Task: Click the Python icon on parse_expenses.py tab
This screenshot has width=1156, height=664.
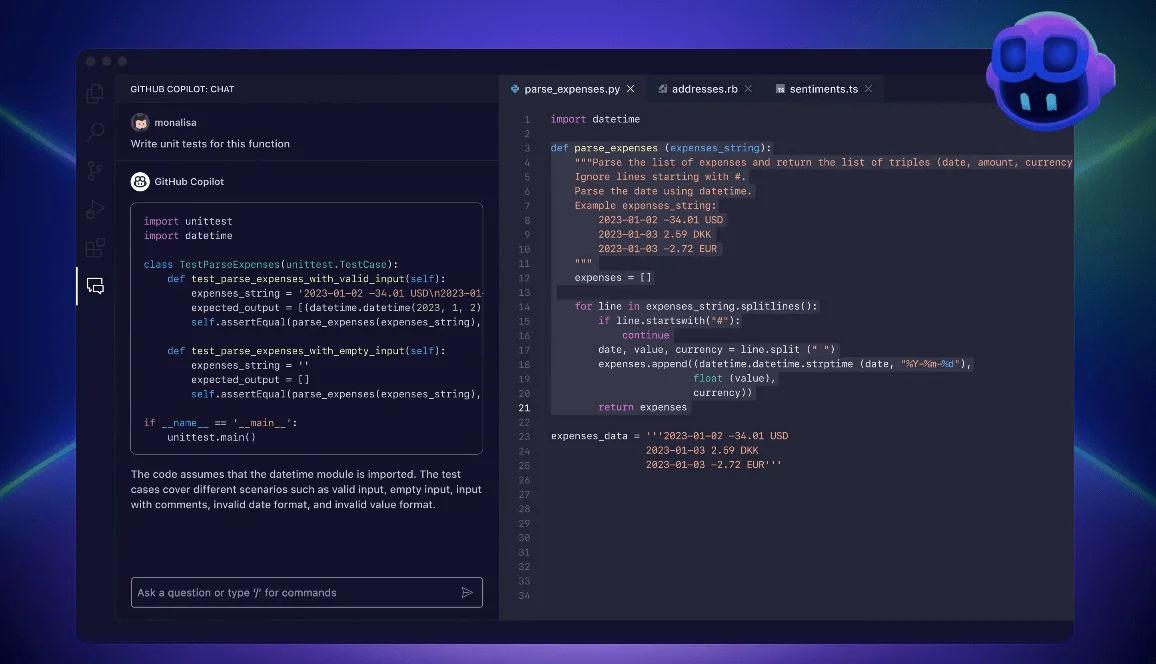Action: pos(513,88)
